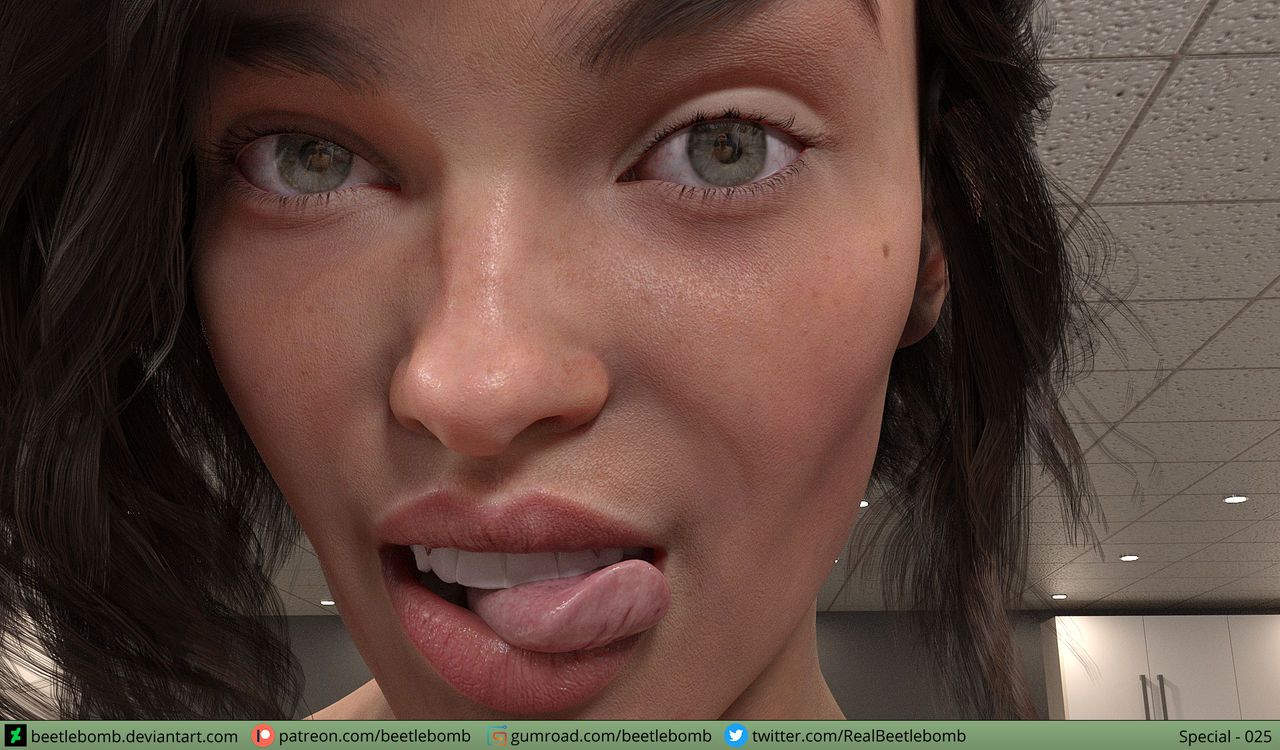Select the 'Special - 025' label text
Image resolution: width=1280 pixels, height=750 pixels.
point(1225,737)
